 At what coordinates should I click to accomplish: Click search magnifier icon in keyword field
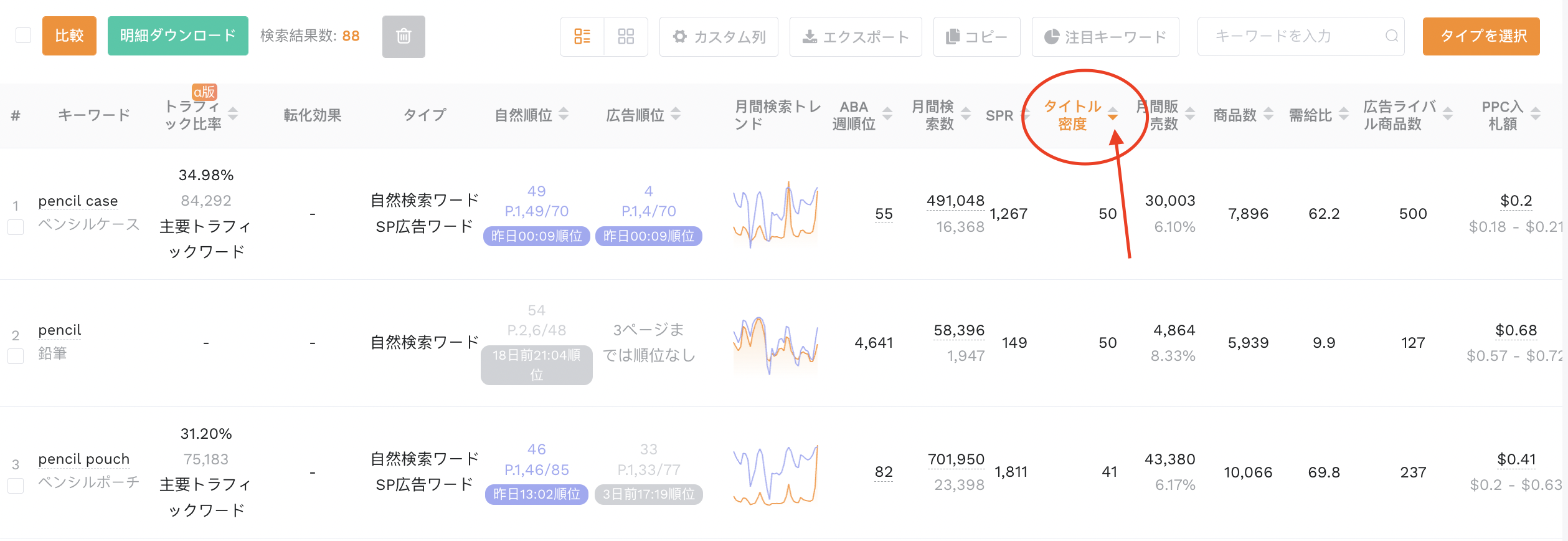pyautogui.click(x=1391, y=36)
